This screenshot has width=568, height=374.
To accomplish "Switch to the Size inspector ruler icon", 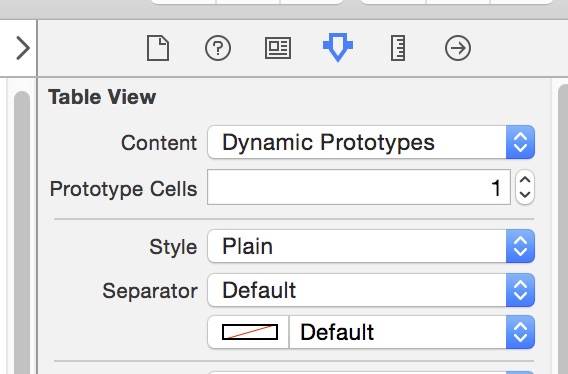I will [398, 48].
